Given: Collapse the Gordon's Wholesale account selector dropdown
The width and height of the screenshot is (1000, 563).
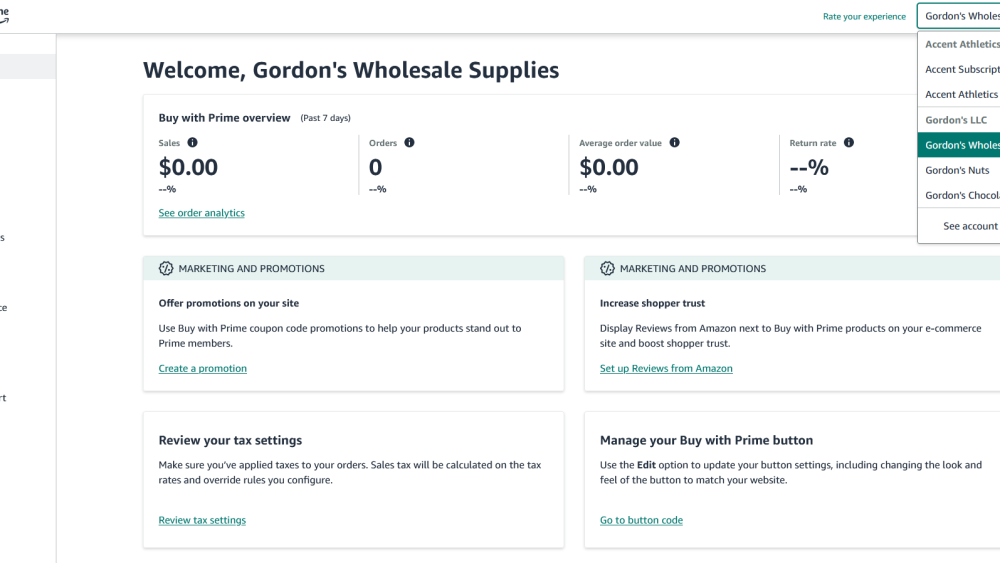Looking at the screenshot, I should [x=959, y=16].
